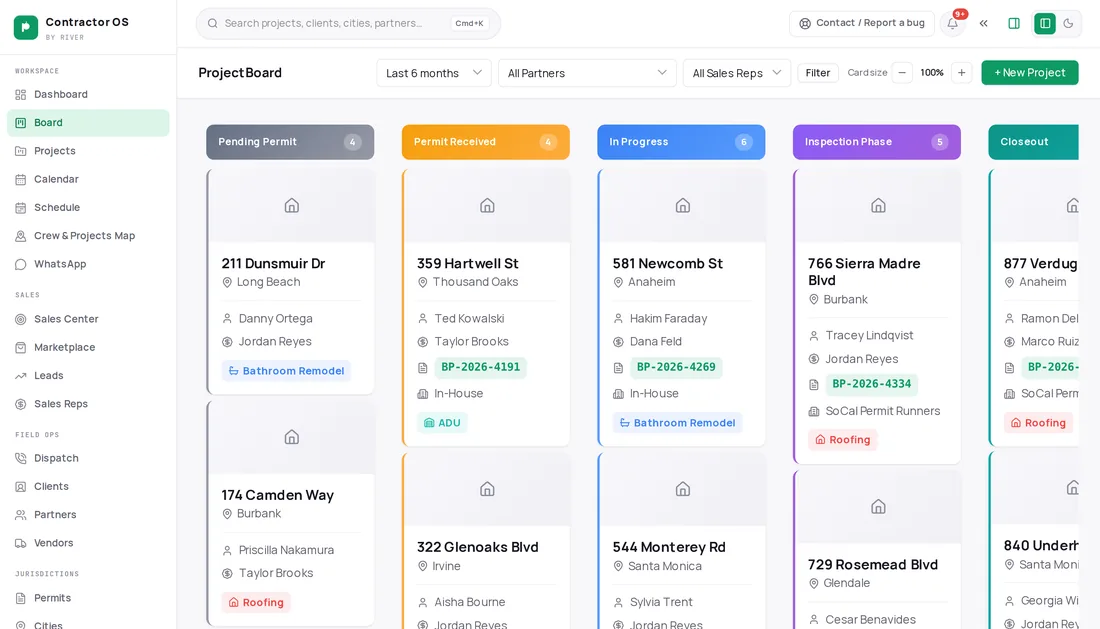Open Sales Reps in sidebar
This screenshot has height=629, width=1100.
click(x=88, y=404)
